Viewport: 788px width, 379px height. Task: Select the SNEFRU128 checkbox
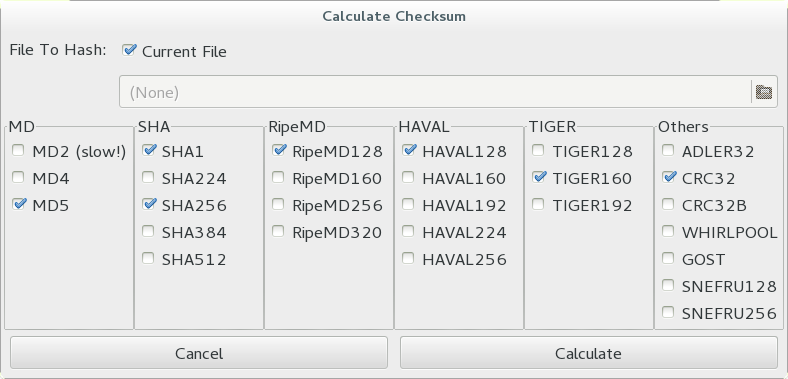668,286
